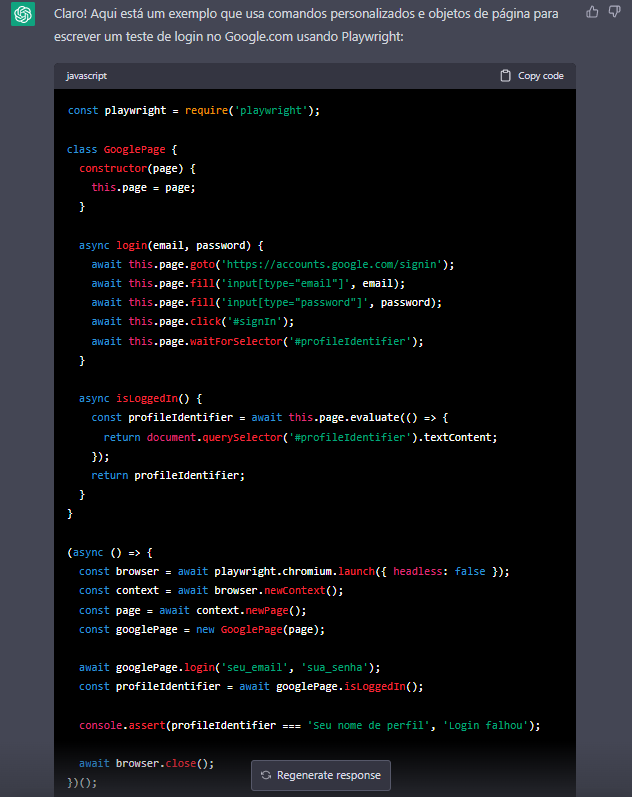Click the accounts.google.com/signin URL string

tap(332, 264)
